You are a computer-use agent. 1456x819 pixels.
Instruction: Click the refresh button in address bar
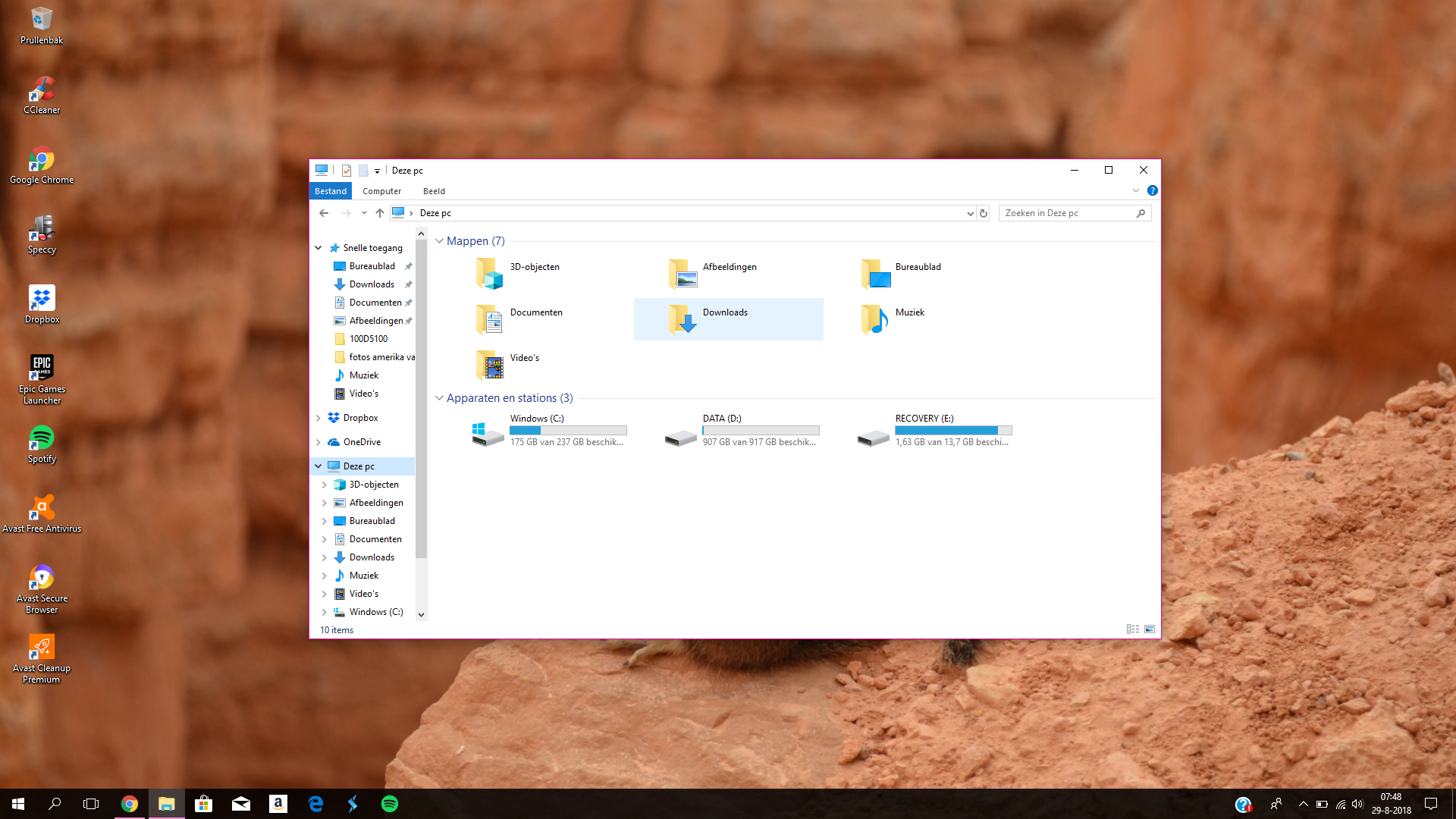pyautogui.click(x=984, y=213)
